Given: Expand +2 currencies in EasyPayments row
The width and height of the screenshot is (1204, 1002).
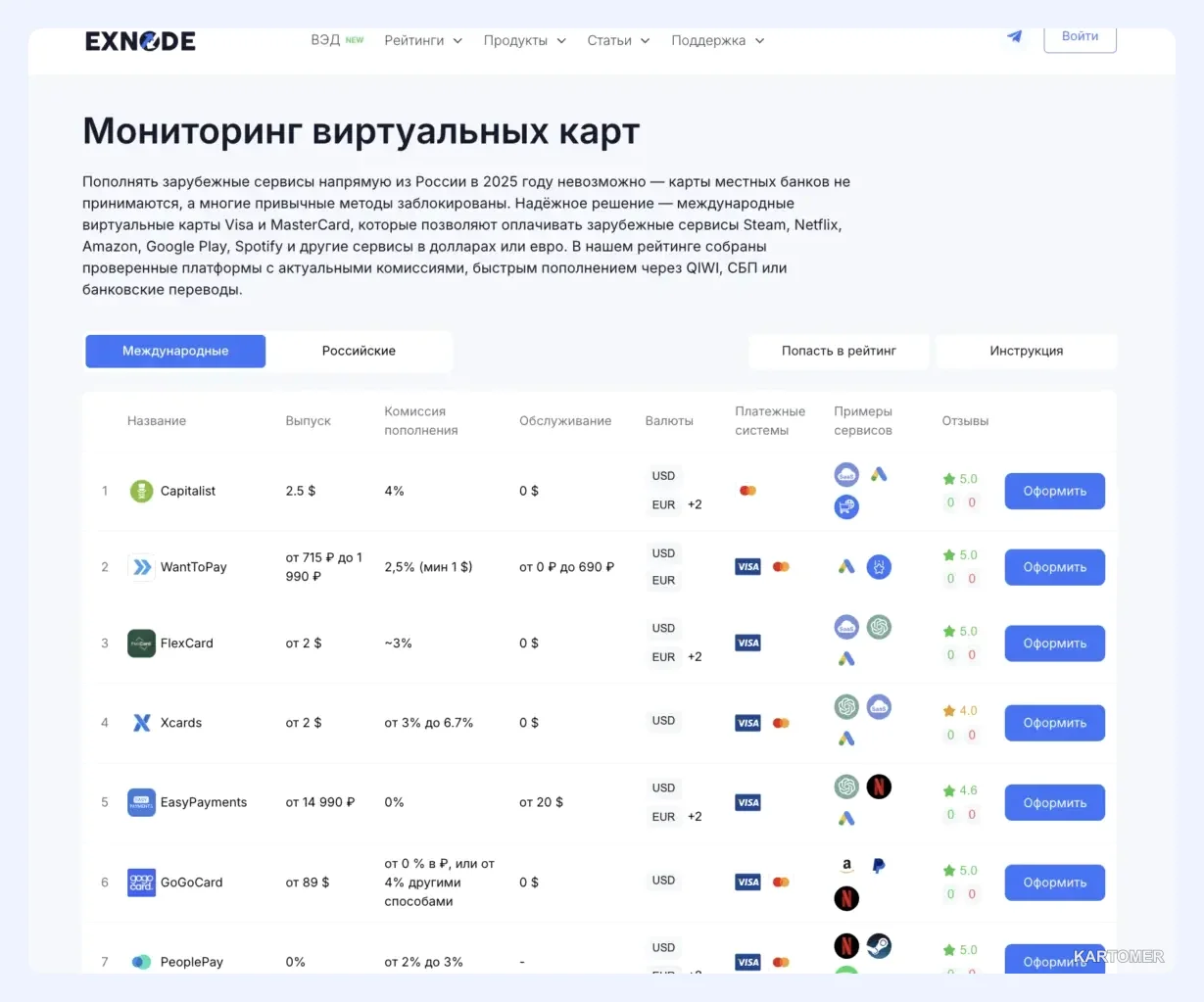Looking at the screenshot, I should (x=695, y=817).
